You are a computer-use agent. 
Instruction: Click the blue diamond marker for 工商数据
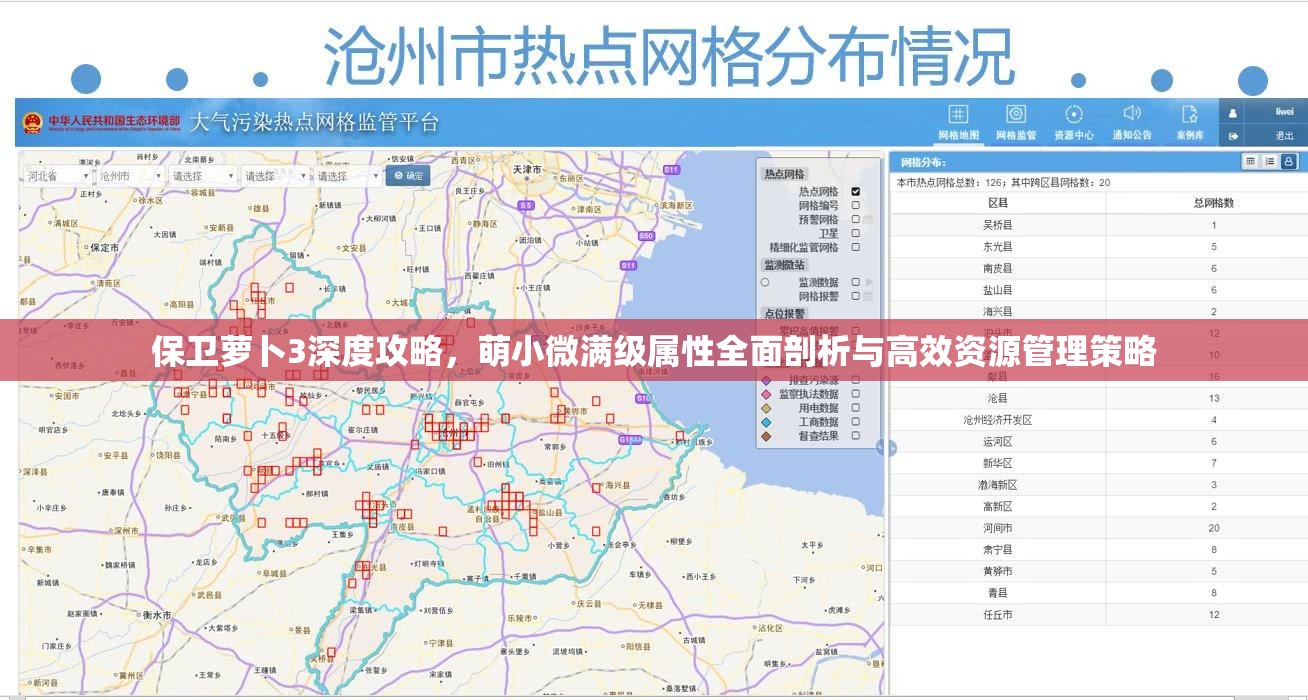[x=766, y=422]
